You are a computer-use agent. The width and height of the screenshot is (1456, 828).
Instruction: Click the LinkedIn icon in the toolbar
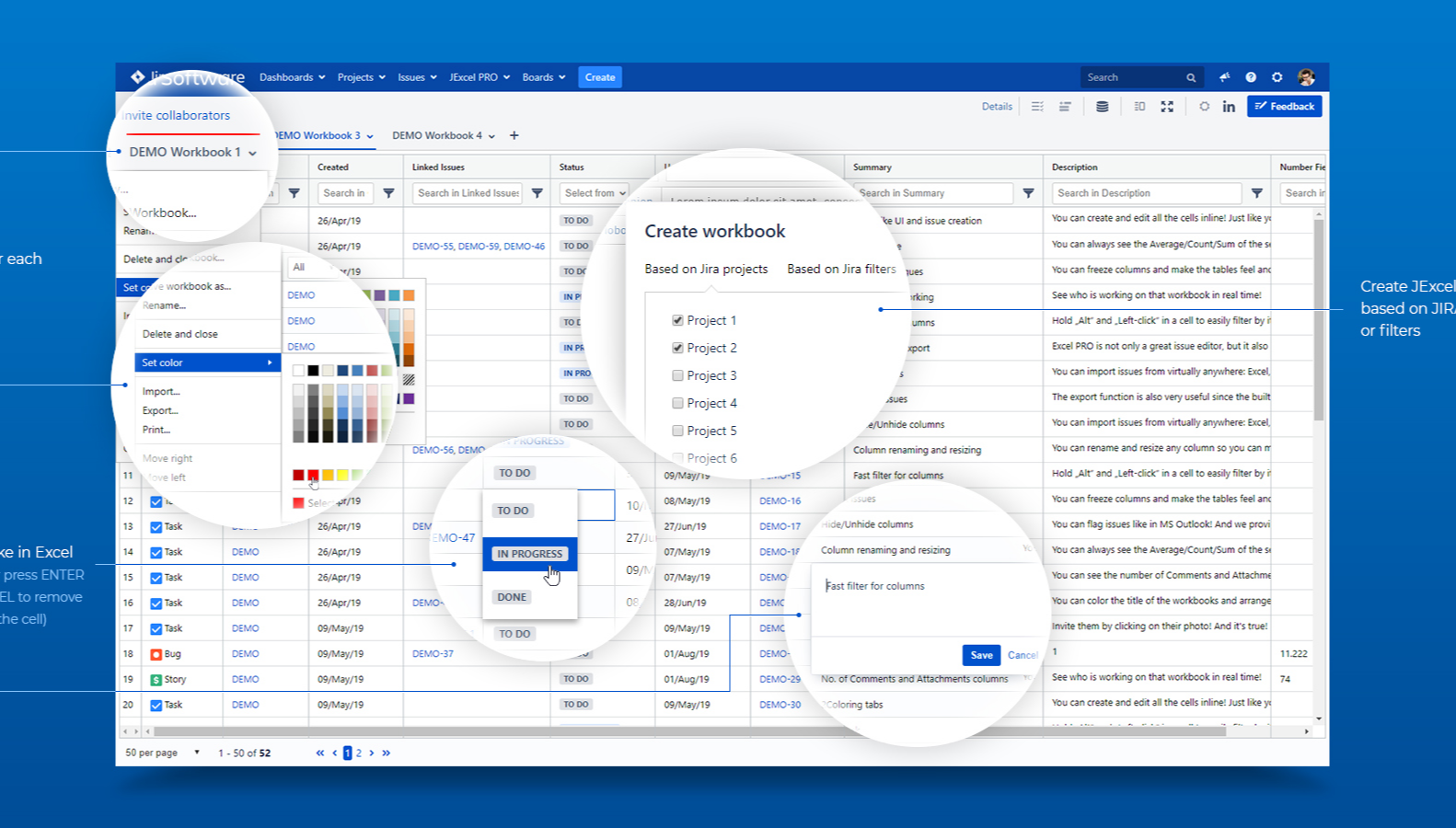[x=1229, y=107]
